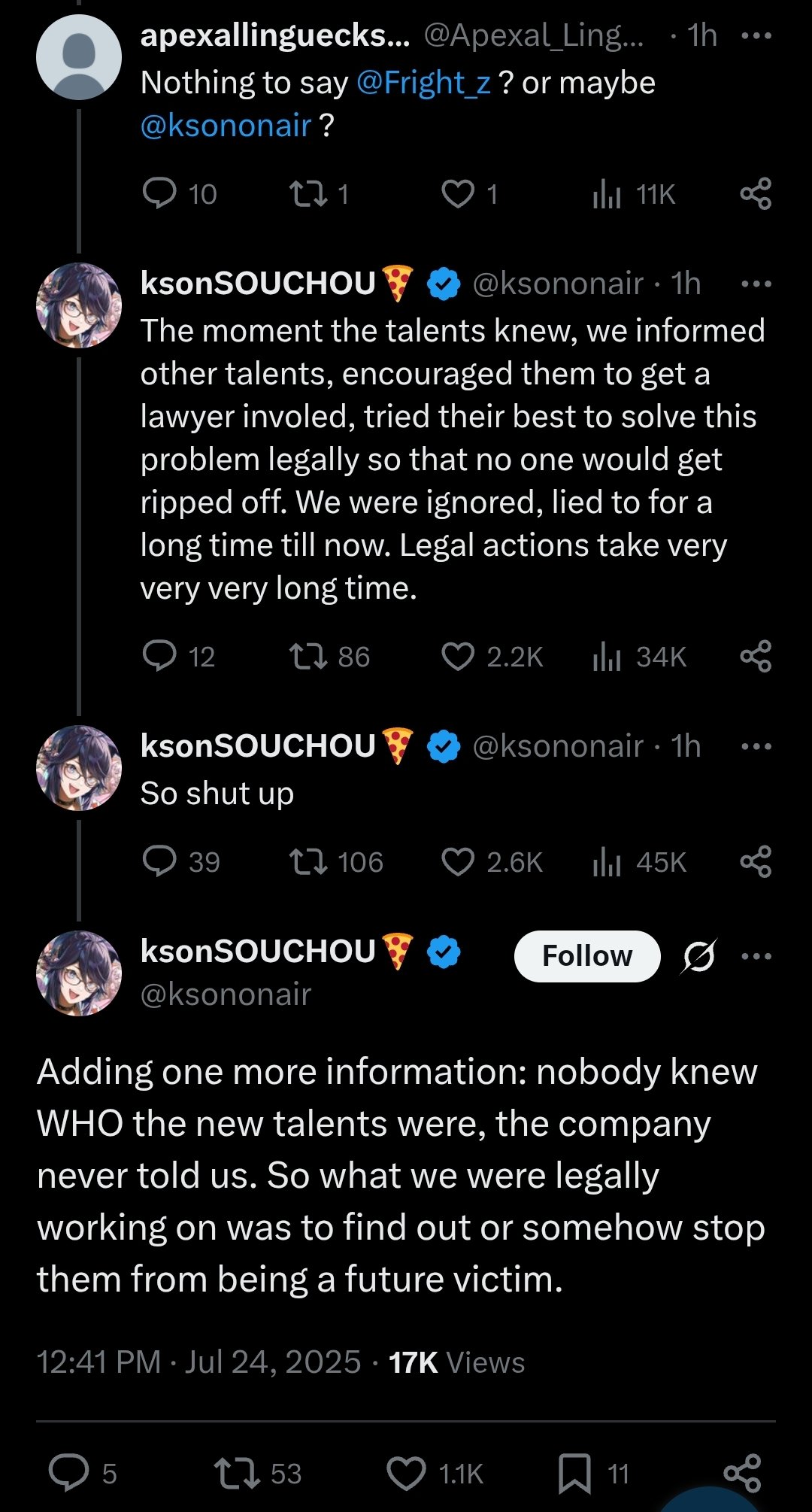The image size is (812, 1512).
Task: Open the @ksononair mention link
Action: click(x=226, y=126)
